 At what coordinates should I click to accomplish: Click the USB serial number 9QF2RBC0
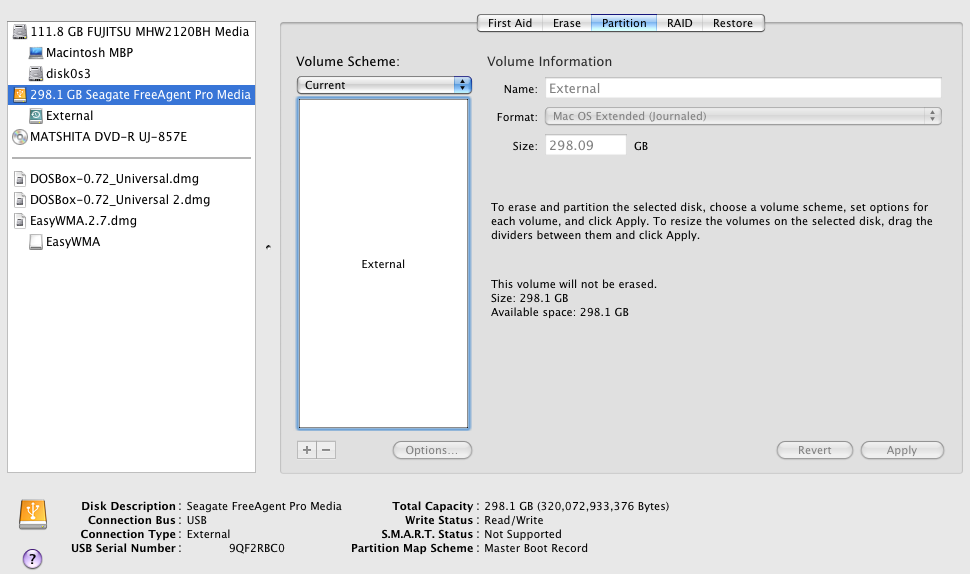(257, 548)
